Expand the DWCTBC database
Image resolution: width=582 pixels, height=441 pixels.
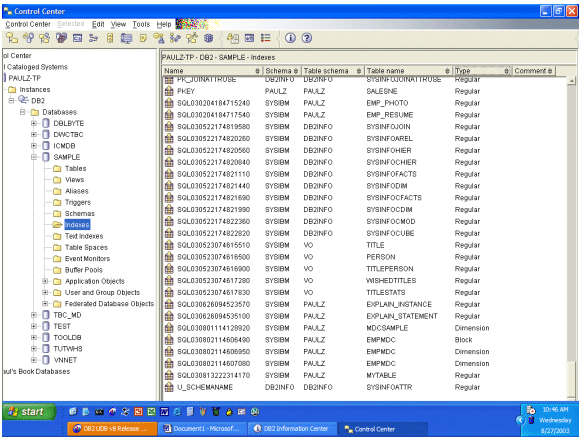(x=34, y=134)
